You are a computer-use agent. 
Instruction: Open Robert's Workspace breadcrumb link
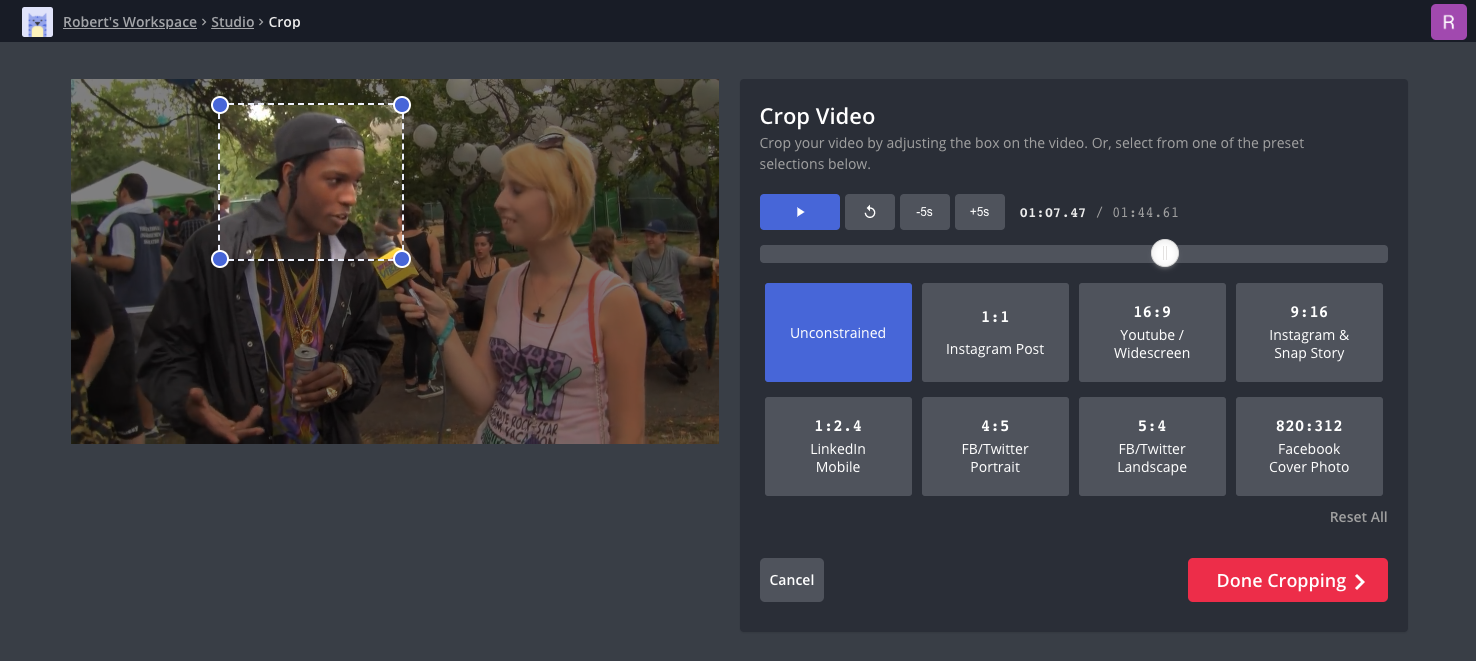(130, 22)
